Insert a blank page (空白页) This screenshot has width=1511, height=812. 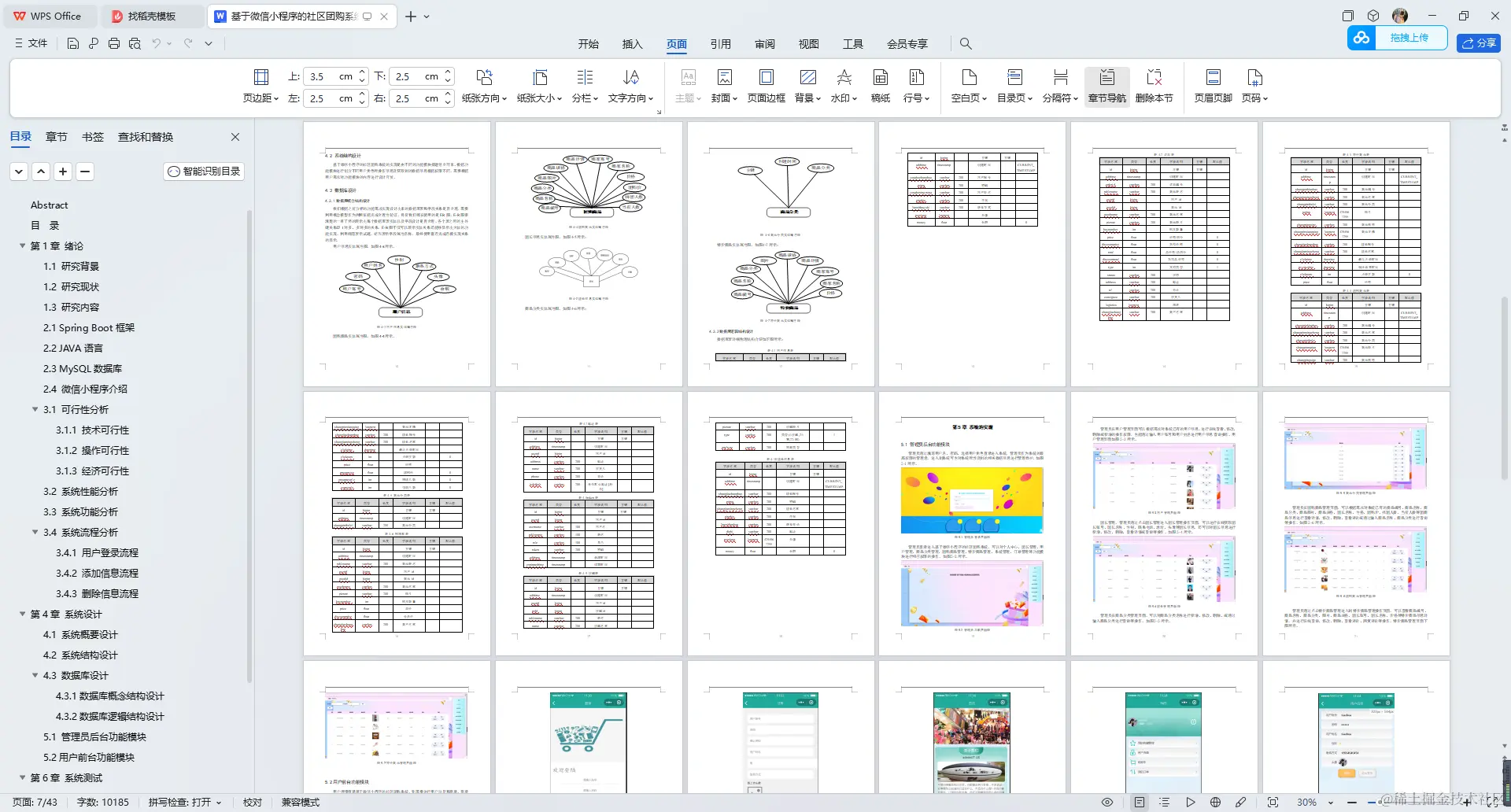[x=969, y=86]
